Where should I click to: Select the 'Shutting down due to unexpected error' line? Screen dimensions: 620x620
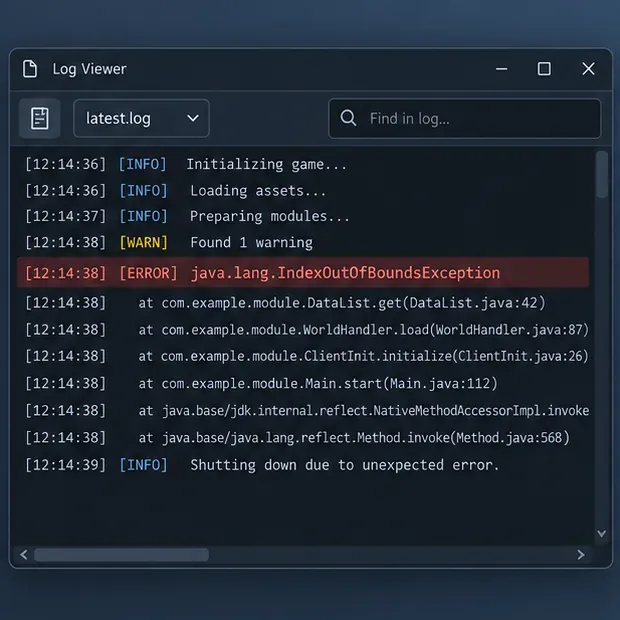262,465
